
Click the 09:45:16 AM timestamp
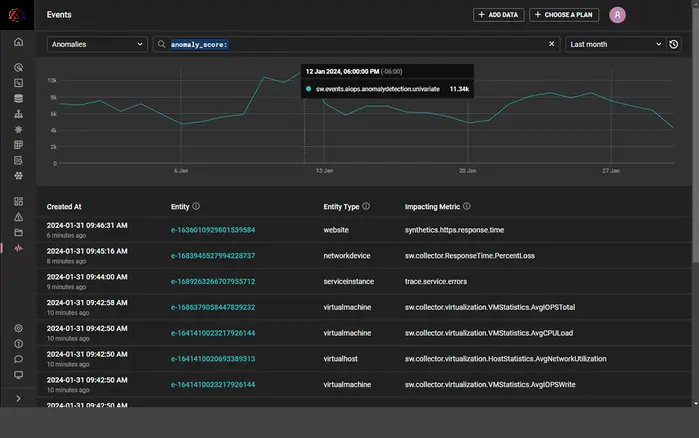(87, 251)
